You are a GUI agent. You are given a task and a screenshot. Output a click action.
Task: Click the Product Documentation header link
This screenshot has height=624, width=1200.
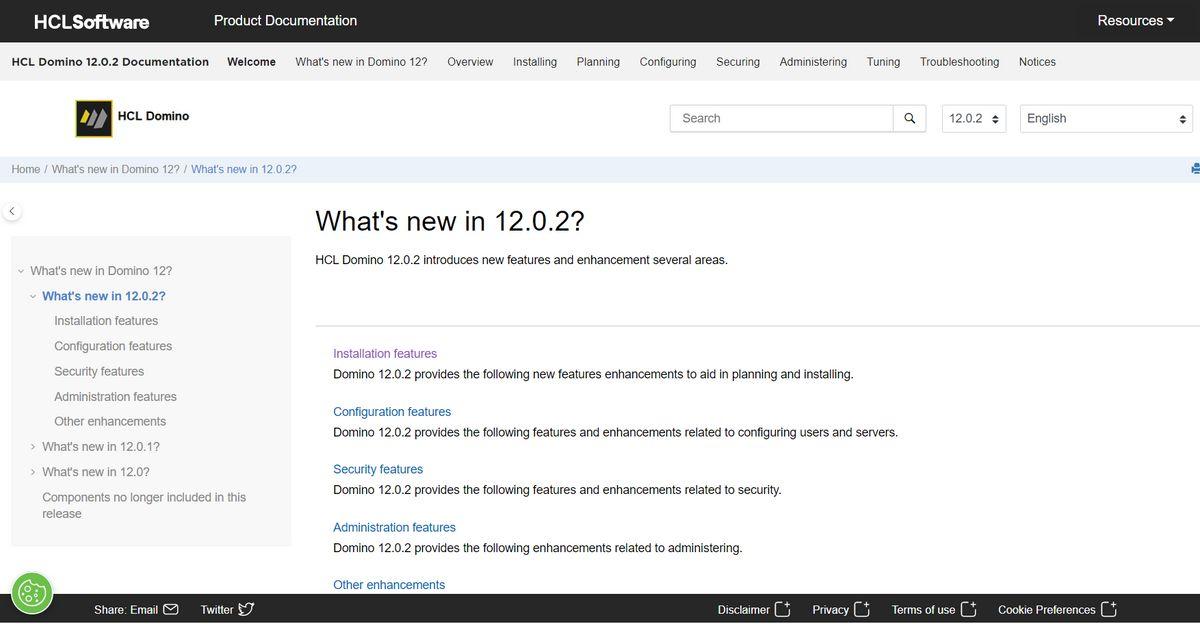(285, 20)
